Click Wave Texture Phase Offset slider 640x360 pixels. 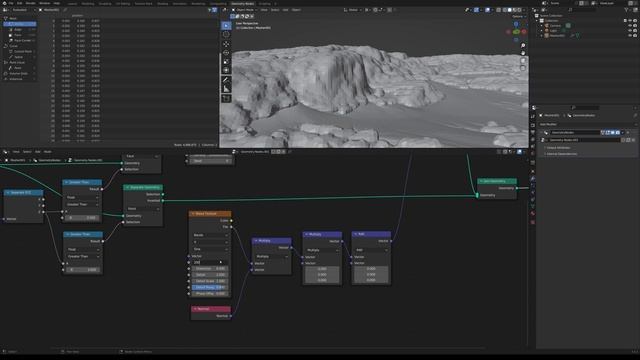click(x=210, y=293)
